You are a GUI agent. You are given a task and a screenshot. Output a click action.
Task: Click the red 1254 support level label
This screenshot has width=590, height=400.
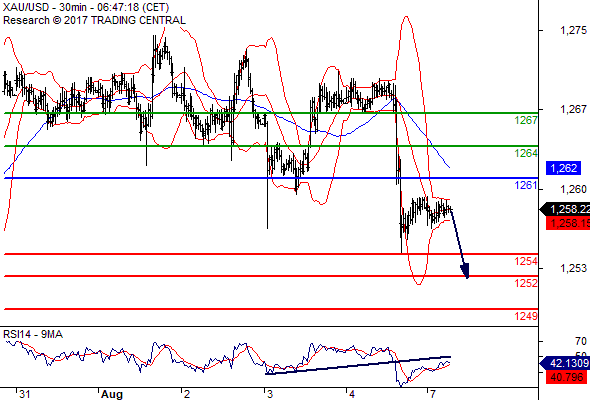[x=526, y=261]
